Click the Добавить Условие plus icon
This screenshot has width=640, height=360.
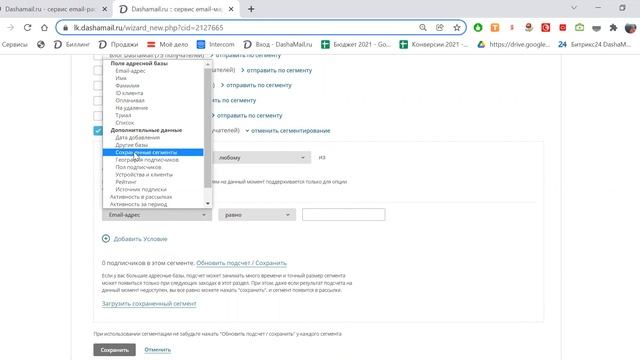click(106, 239)
